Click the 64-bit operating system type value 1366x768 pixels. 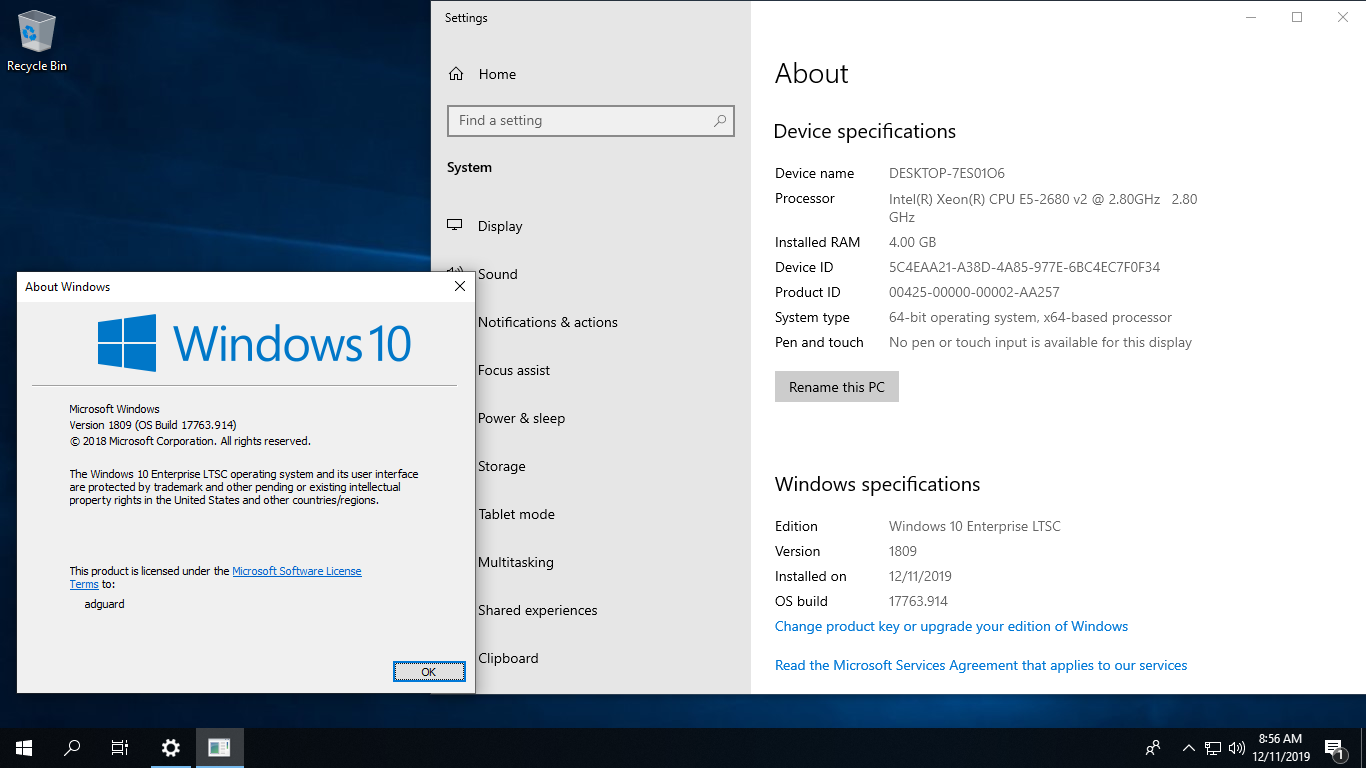tap(1030, 317)
